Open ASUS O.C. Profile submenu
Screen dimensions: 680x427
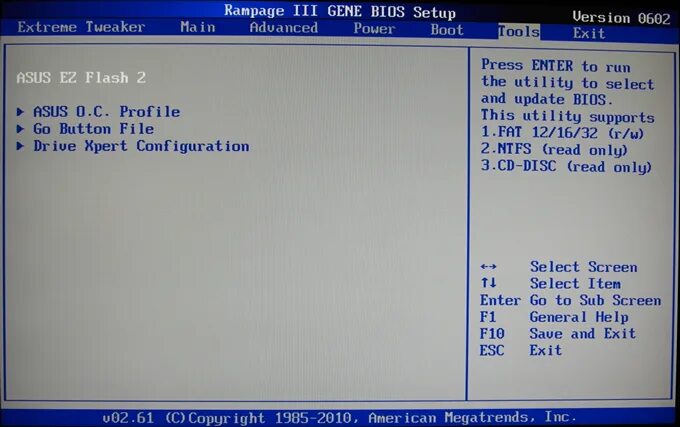pyautogui.click(x=107, y=112)
